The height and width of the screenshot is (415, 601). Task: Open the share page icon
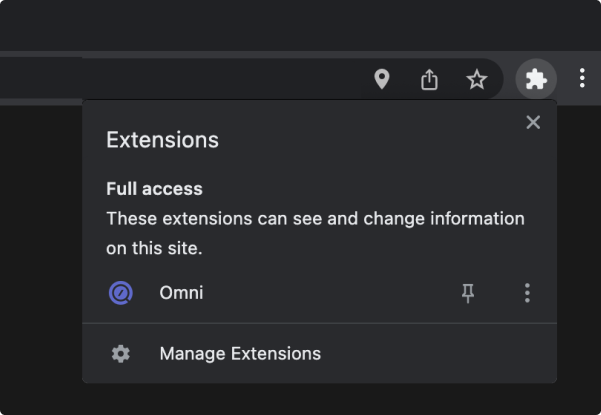429,80
